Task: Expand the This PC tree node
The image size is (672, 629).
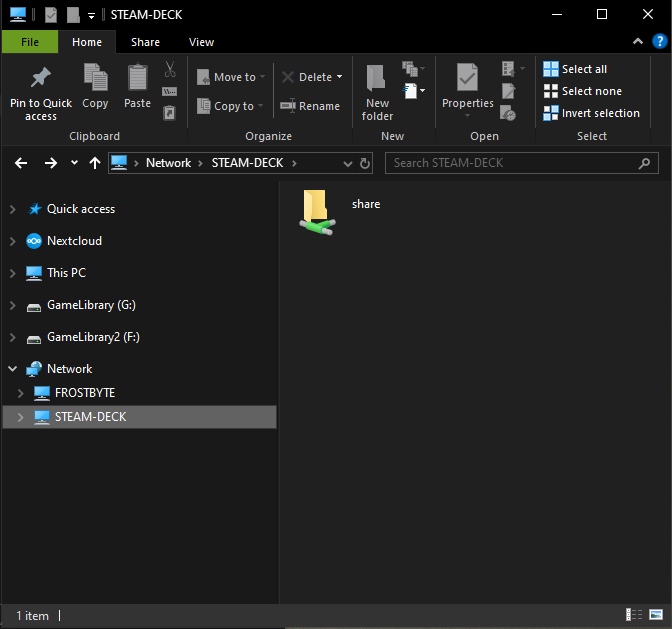Action: [x=12, y=273]
